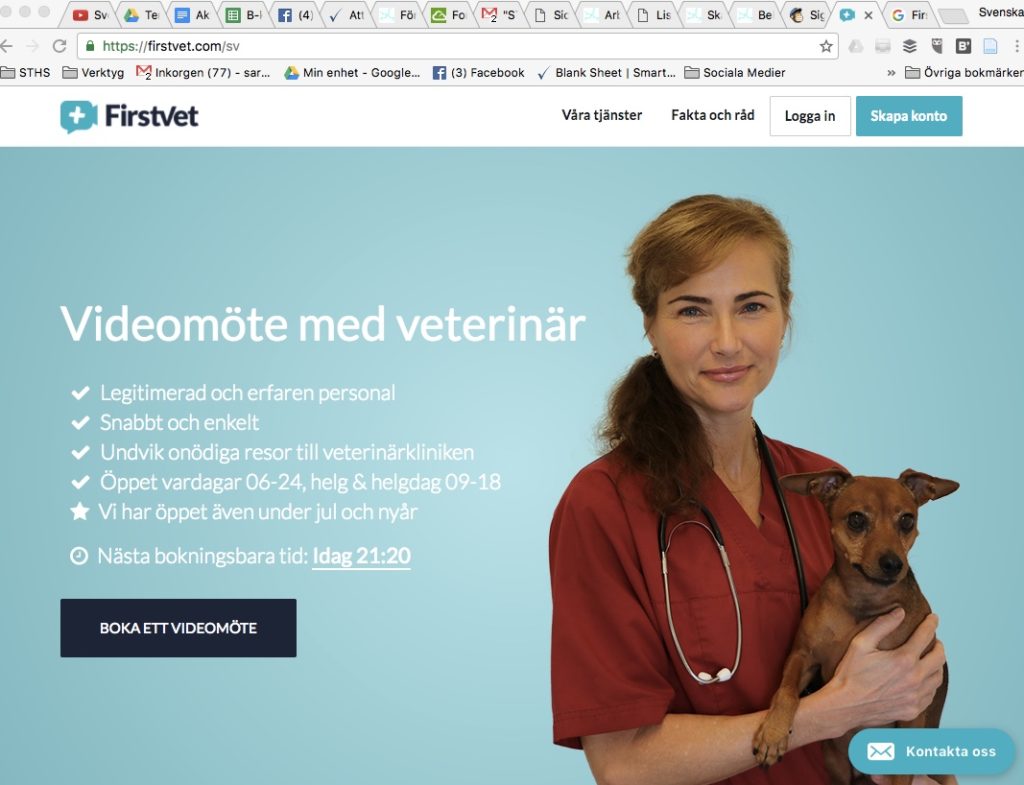This screenshot has height=785, width=1024.
Task: Click the envelope icon on Kontakta oss
Action: click(880, 752)
